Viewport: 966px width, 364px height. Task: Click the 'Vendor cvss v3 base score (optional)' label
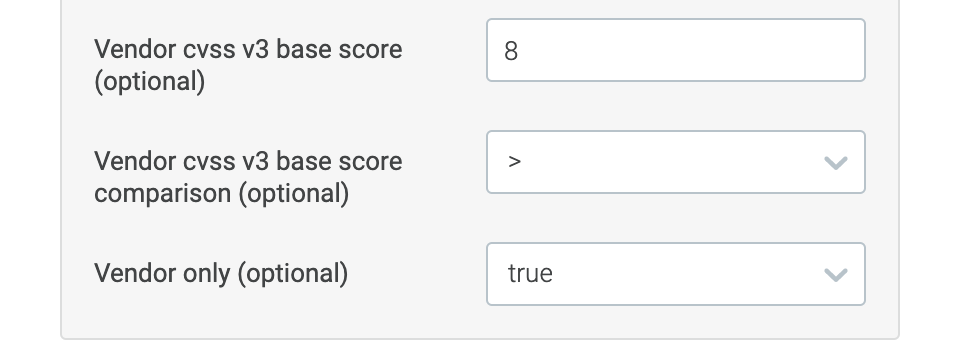point(248,65)
